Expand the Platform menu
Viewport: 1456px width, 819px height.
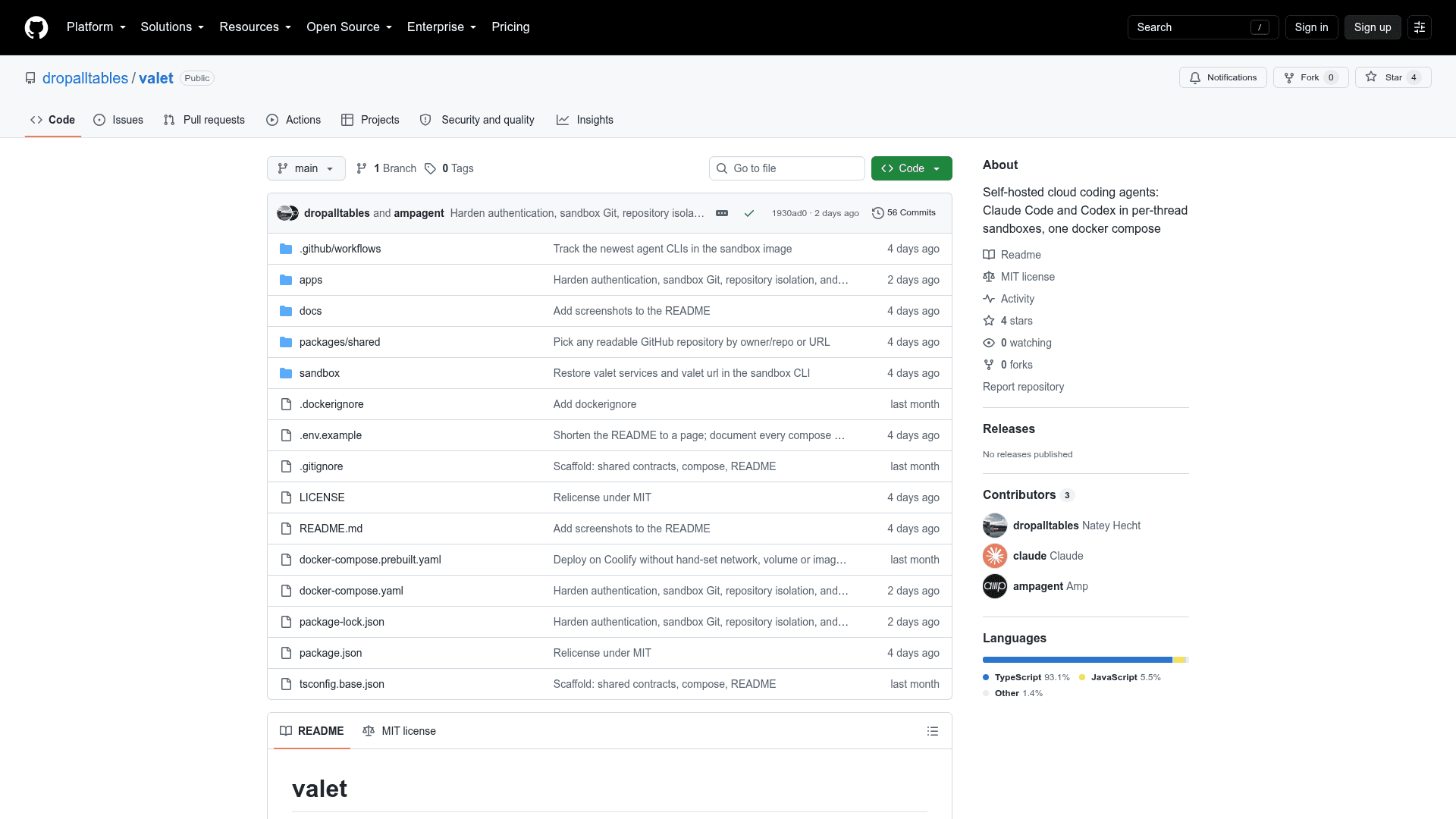[96, 27]
